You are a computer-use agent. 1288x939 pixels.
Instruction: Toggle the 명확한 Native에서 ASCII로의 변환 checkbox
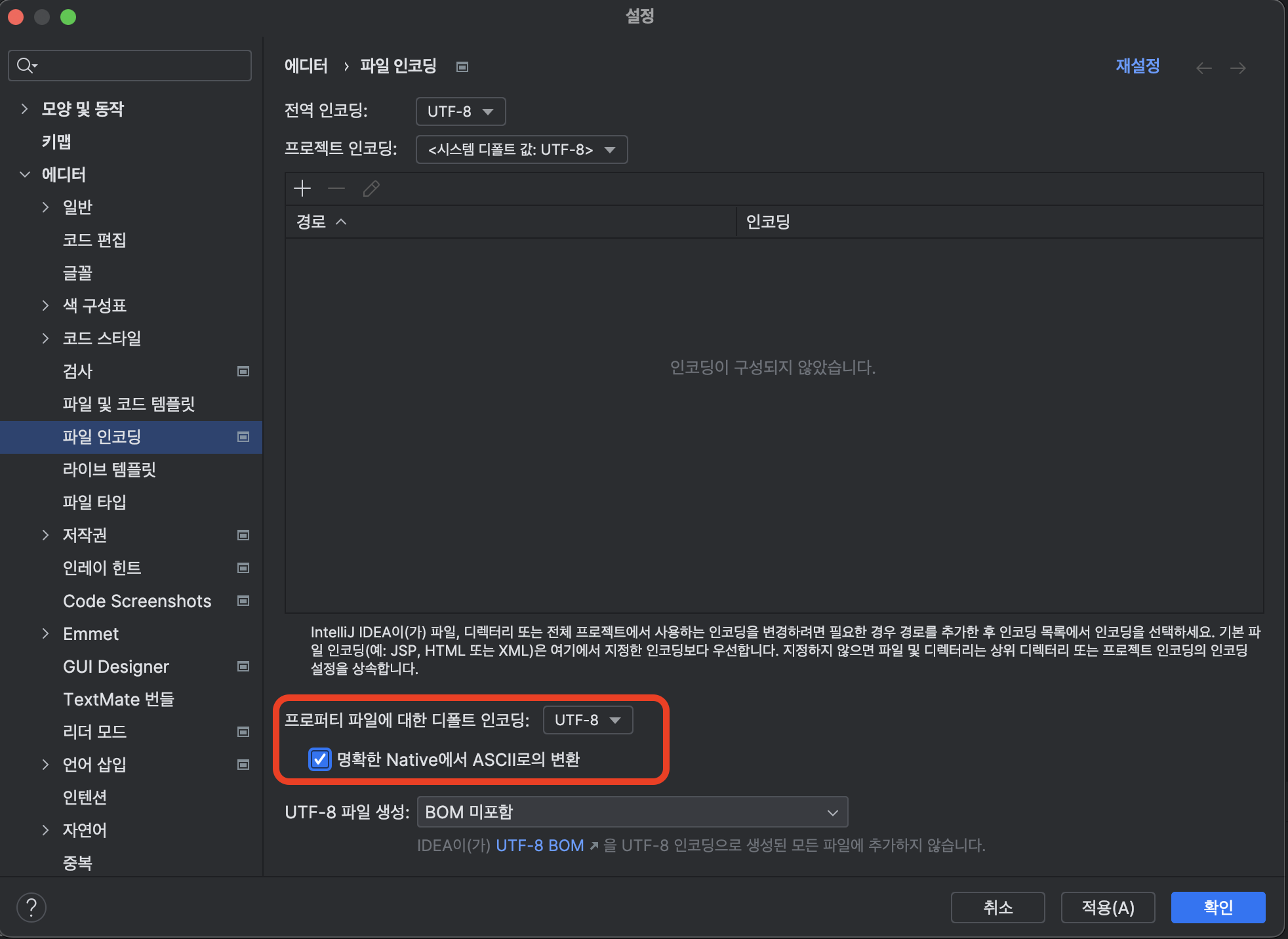coord(320,759)
